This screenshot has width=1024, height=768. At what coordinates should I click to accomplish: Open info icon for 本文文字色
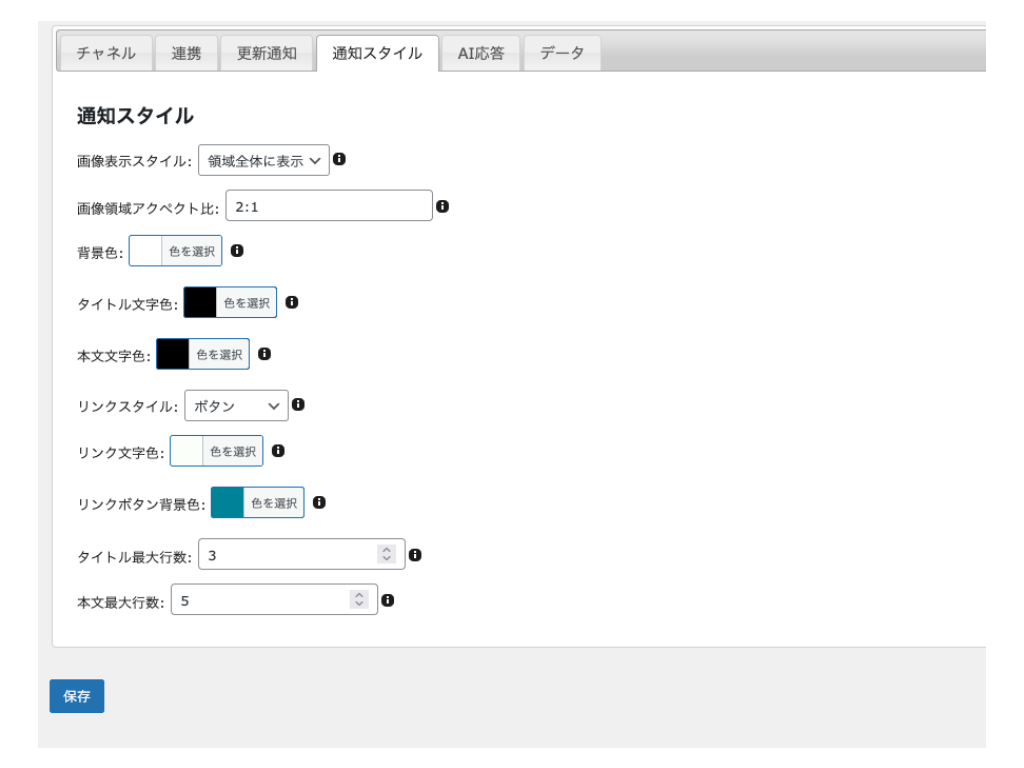pyautogui.click(x=264, y=354)
